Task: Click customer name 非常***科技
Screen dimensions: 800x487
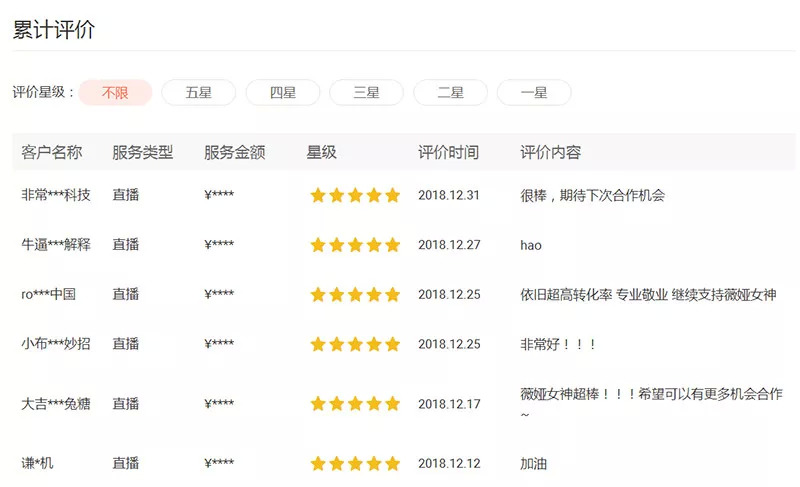Action: coord(56,195)
